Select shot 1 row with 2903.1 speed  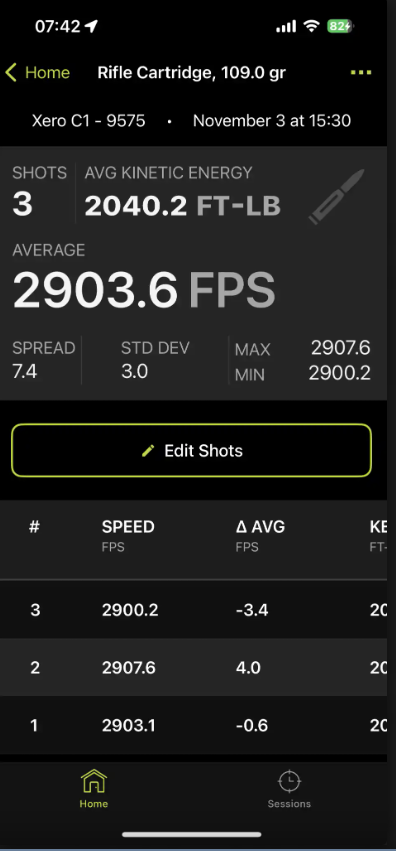(193, 725)
